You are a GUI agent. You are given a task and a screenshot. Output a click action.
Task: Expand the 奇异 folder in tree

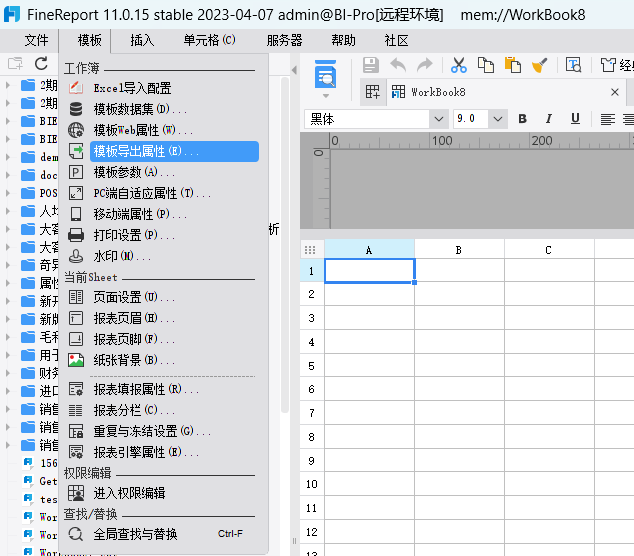click(x=8, y=265)
